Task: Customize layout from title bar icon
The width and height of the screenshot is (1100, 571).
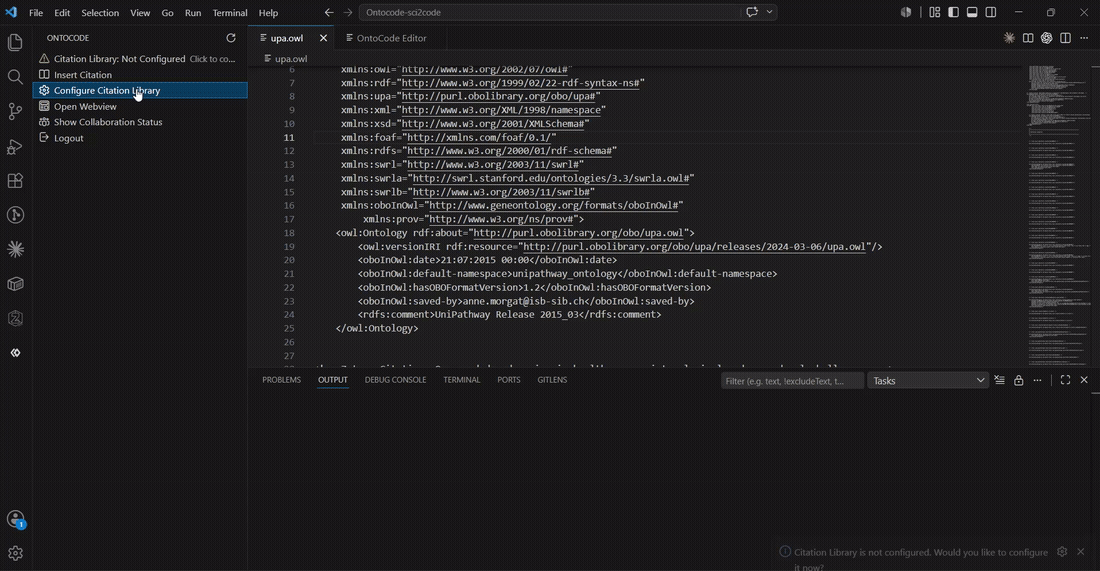Action: [934, 13]
